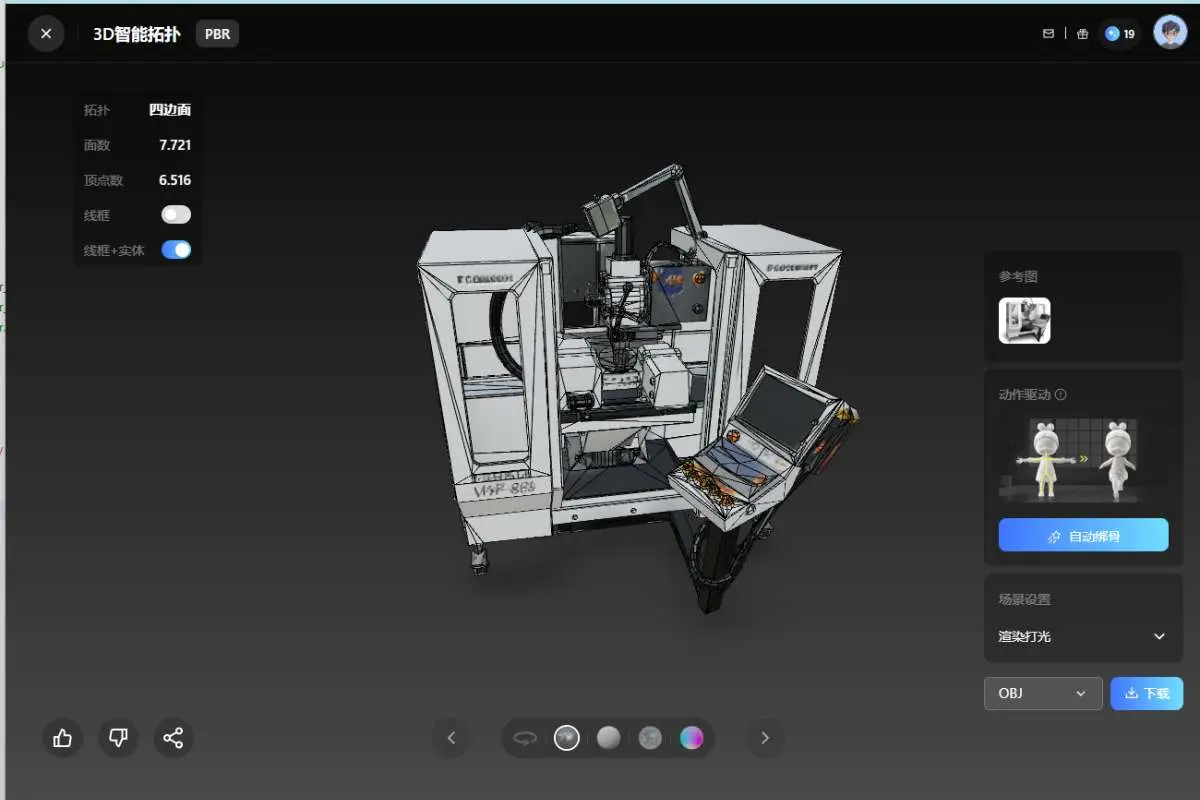Open the 参考图 reference thumbnail
This screenshot has height=800, width=1200.
[1024, 321]
